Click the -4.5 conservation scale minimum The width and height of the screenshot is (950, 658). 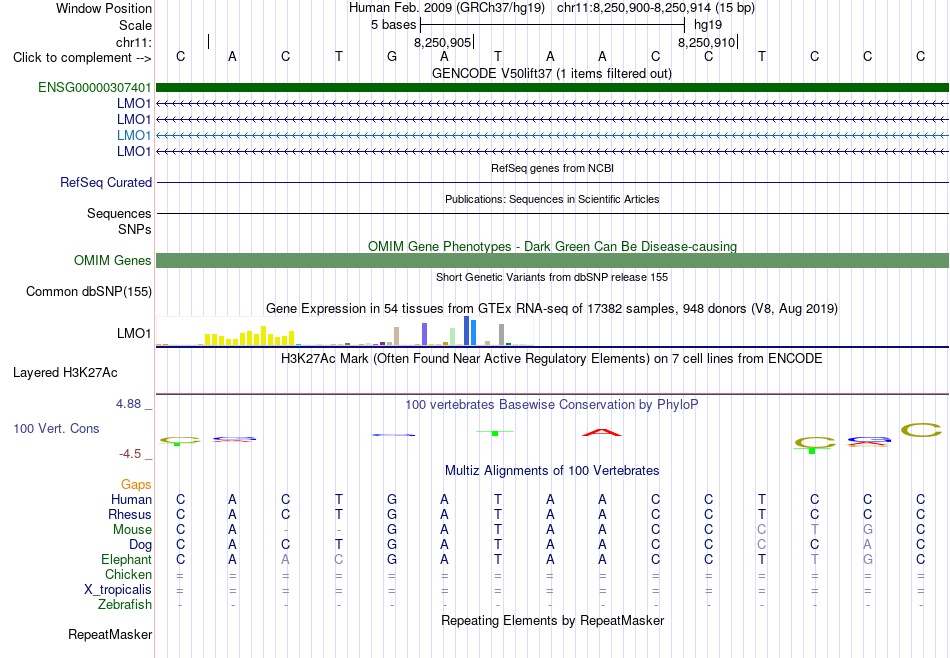pyautogui.click(x=130, y=454)
